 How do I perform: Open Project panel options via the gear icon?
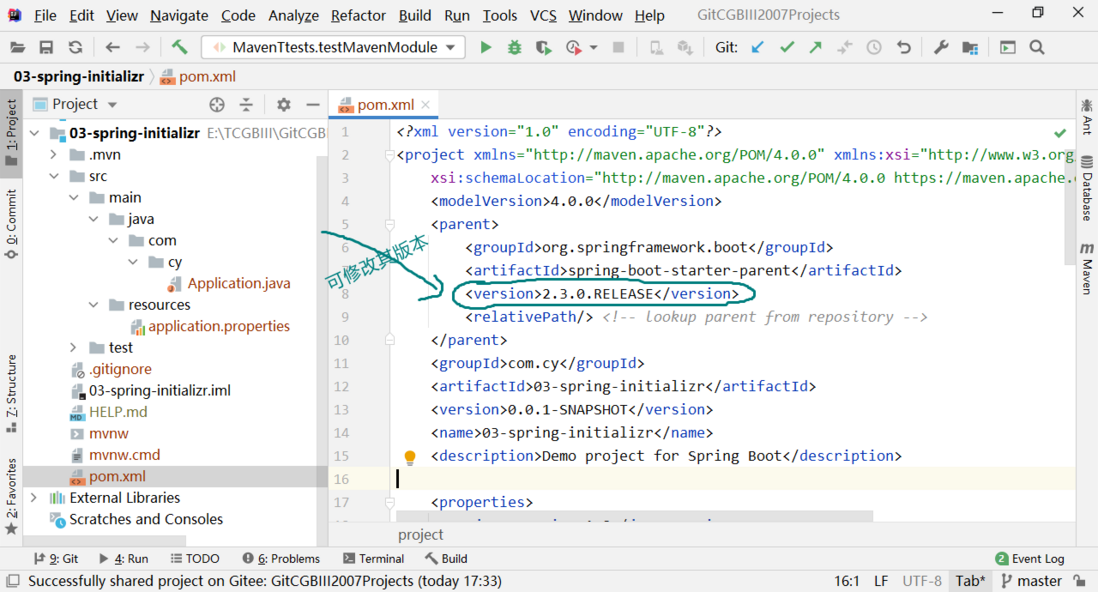point(284,104)
